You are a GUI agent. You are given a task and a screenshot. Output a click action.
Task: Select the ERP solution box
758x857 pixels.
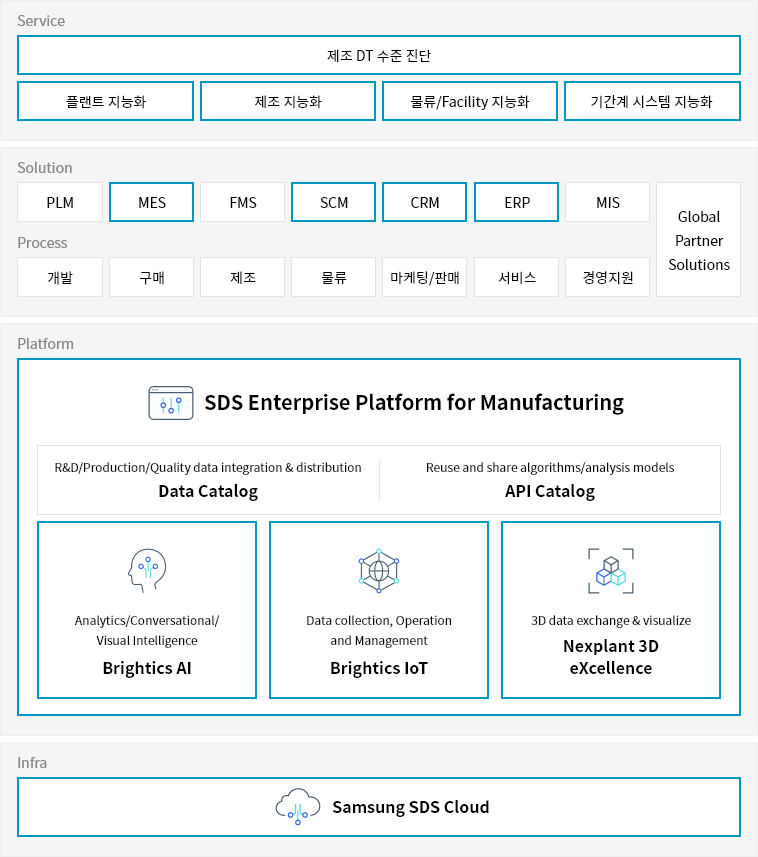click(516, 202)
